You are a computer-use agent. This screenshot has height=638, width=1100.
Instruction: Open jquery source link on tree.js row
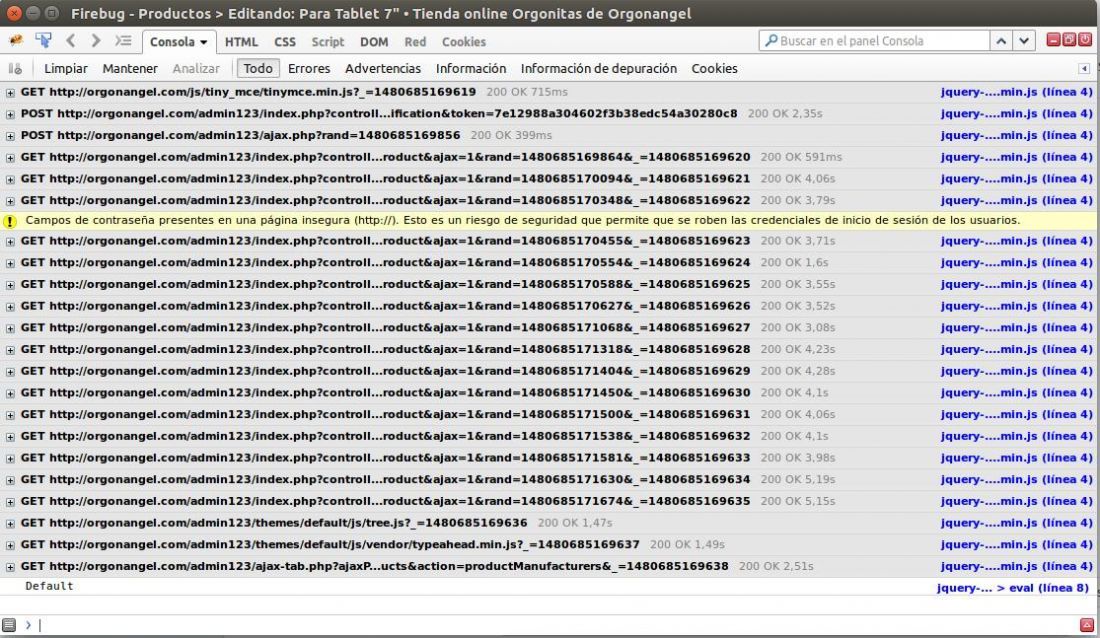click(x=1017, y=523)
